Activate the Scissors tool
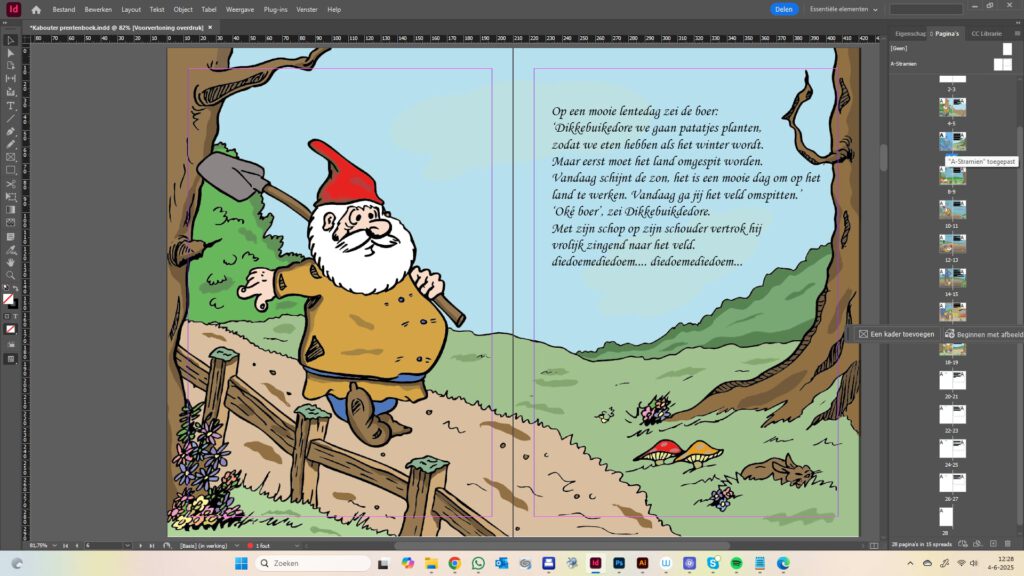Viewport: 1024px width, 576px height. click(10, 184)
